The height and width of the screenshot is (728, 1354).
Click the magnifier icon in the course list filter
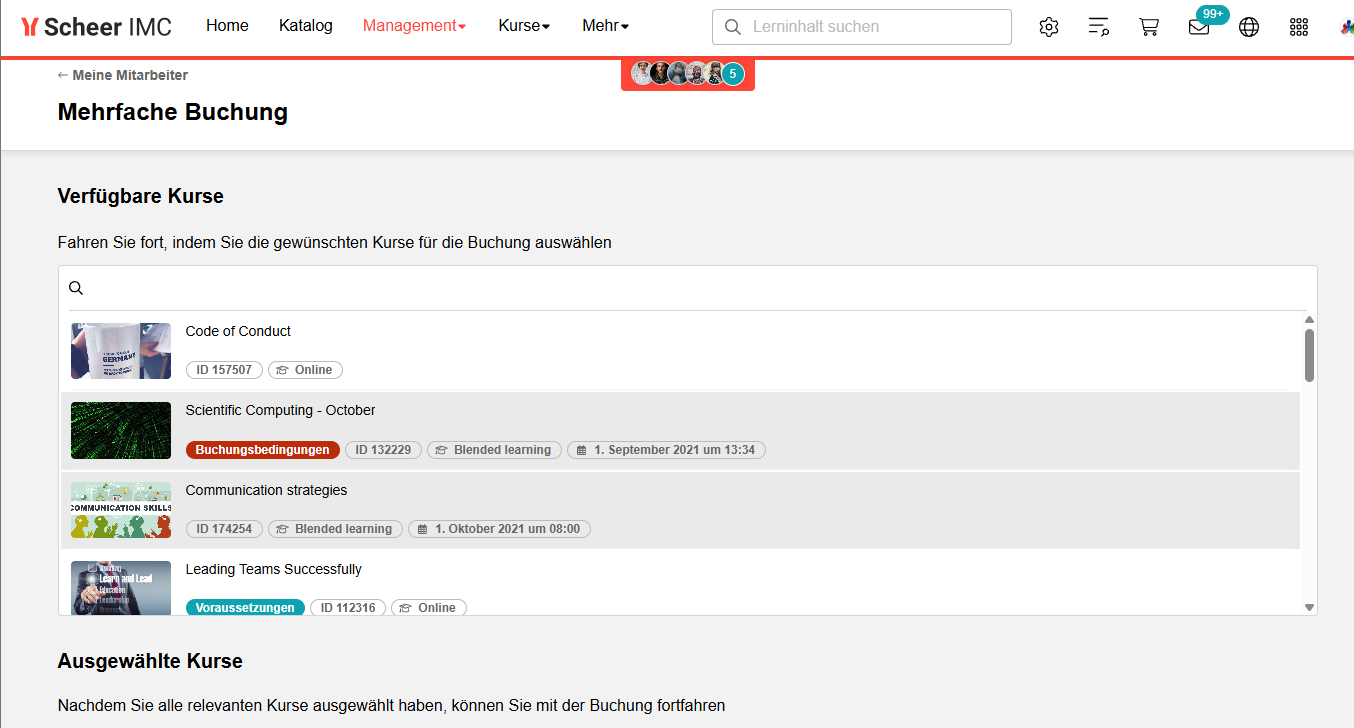click(76, 288)
